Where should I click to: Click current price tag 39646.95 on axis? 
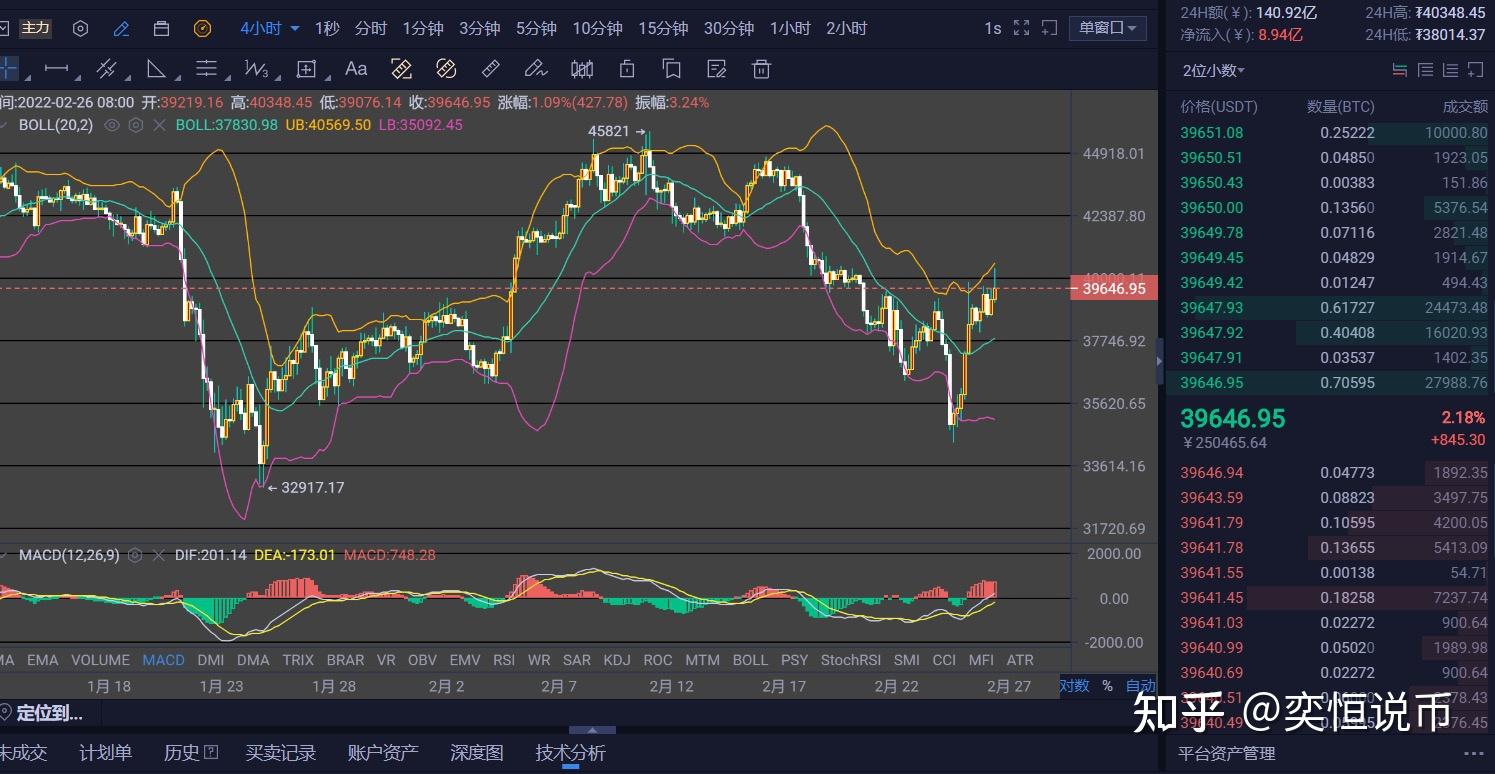(x=1115, y=288)
